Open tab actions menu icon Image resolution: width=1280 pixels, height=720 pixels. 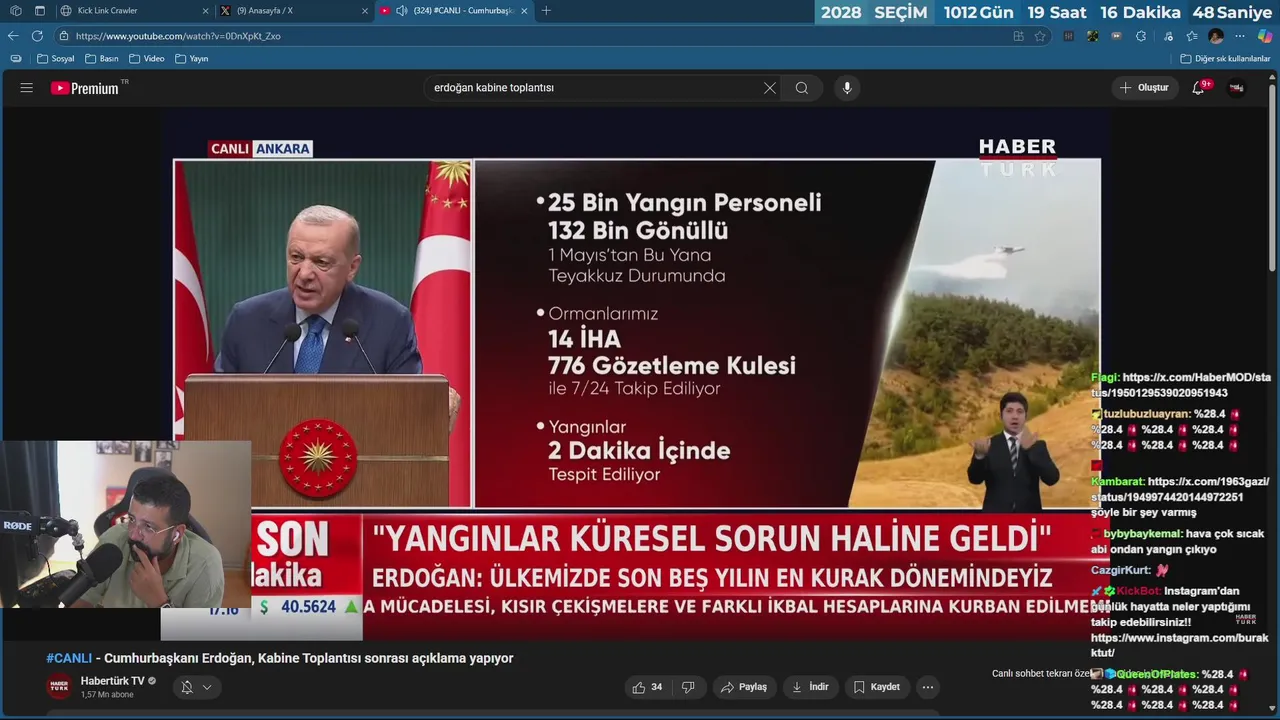[40, 10]
